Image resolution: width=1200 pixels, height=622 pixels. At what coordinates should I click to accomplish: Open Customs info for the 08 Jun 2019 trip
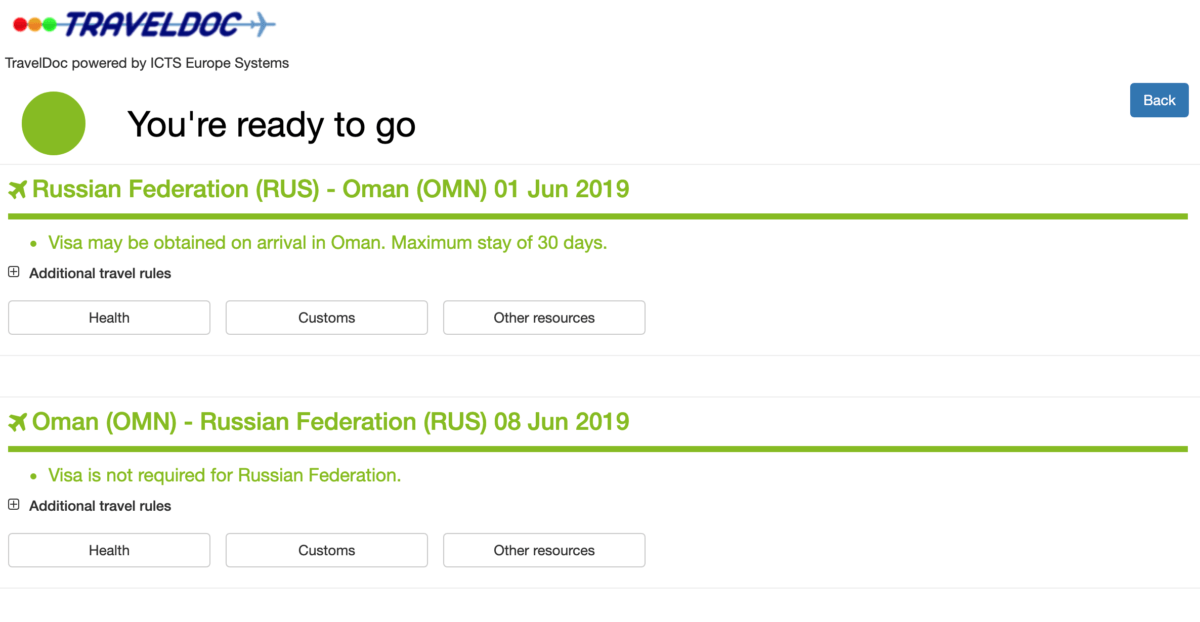(327, 550)
